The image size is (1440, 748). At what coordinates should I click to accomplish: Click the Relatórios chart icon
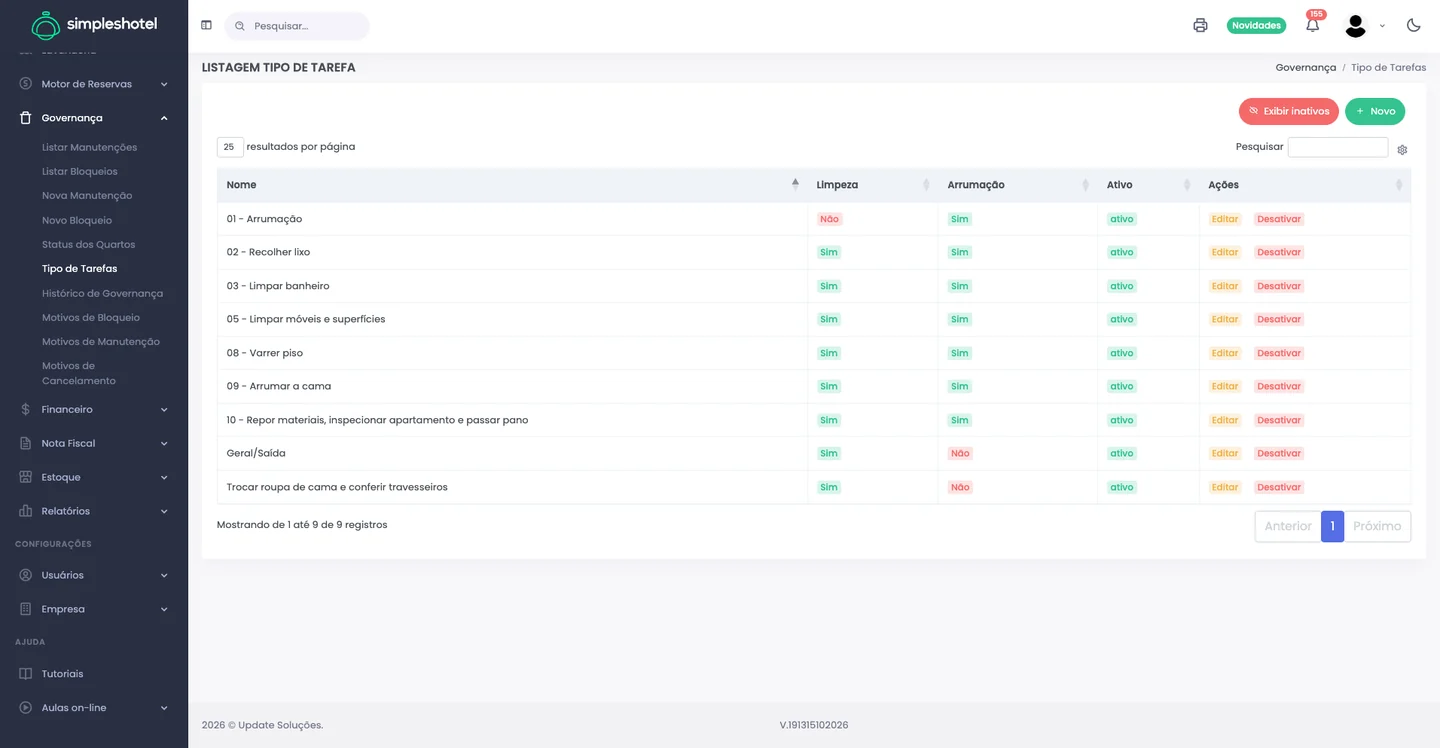pyautogui.click(x=26, y=511)
